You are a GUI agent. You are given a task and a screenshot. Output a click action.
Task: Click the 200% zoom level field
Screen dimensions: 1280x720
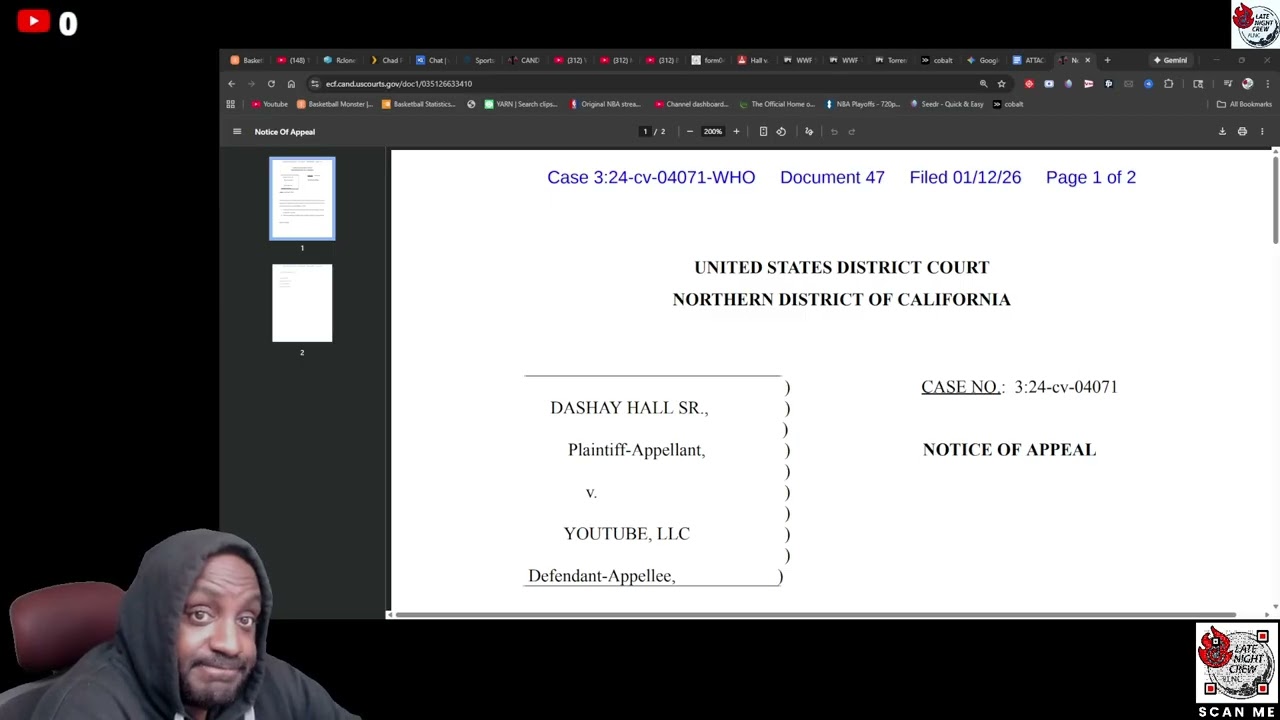tap(712, 132)
